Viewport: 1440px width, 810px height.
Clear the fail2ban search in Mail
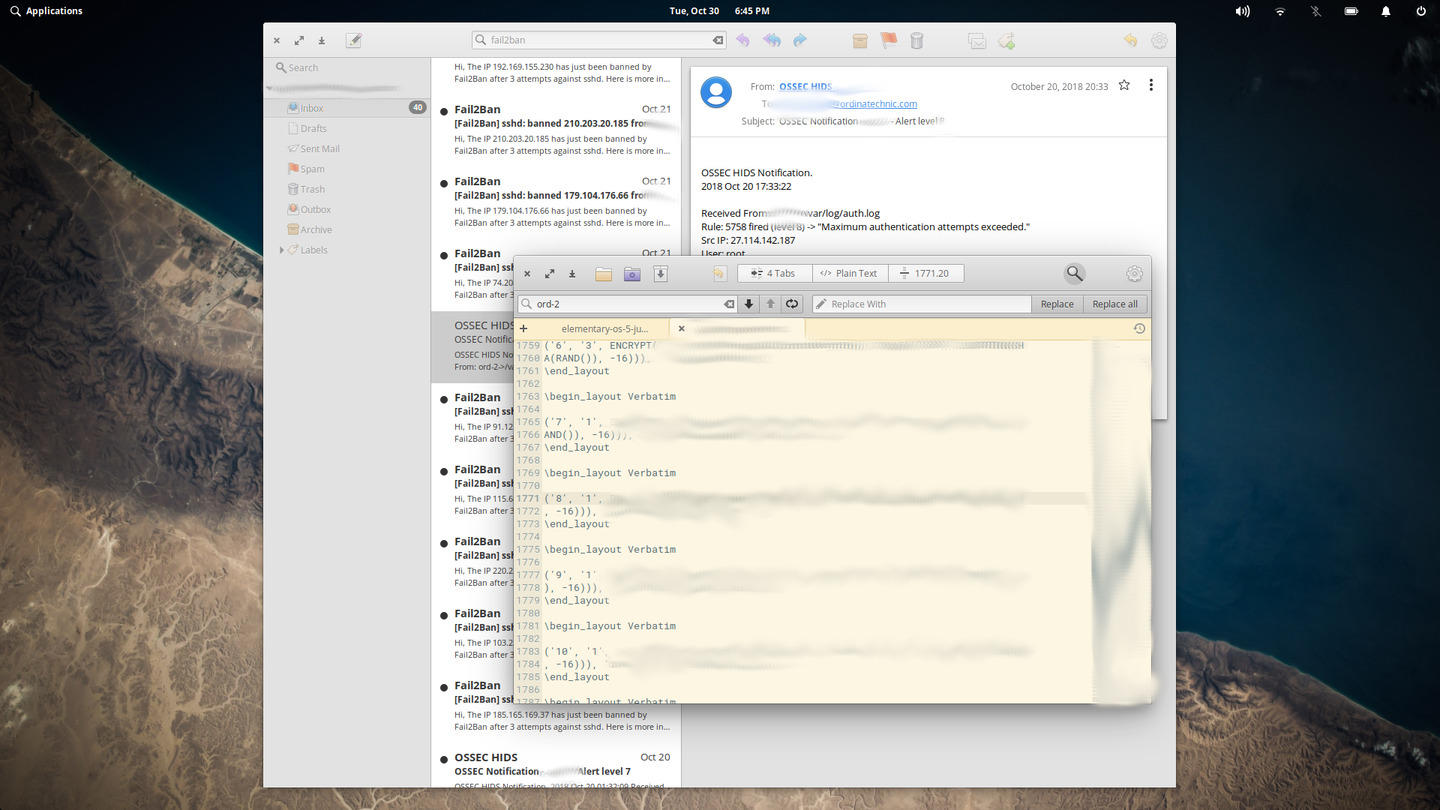click(x=717, y=40)
